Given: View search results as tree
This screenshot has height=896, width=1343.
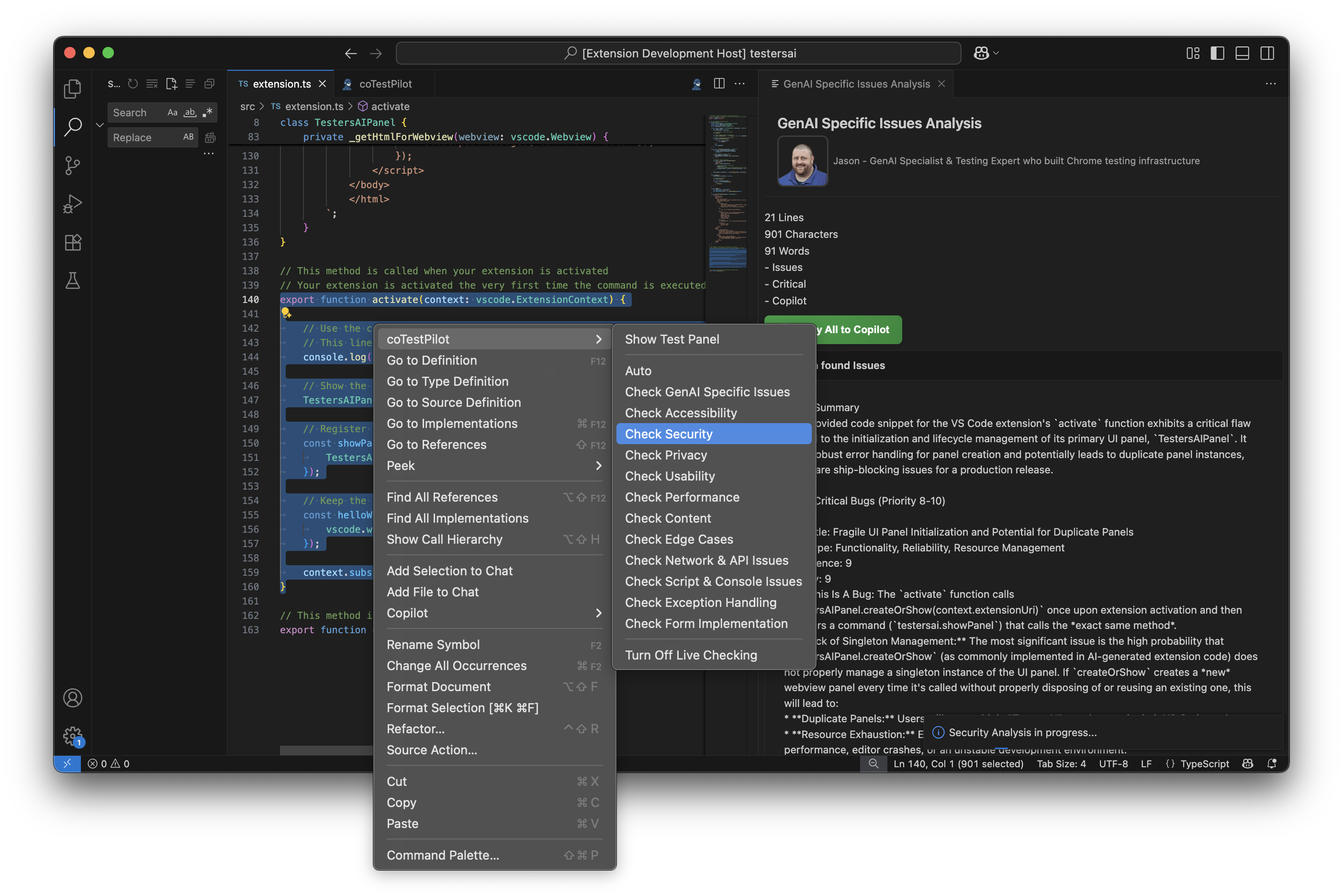Looking at the screenshot, I should click(x=190, y=84).
